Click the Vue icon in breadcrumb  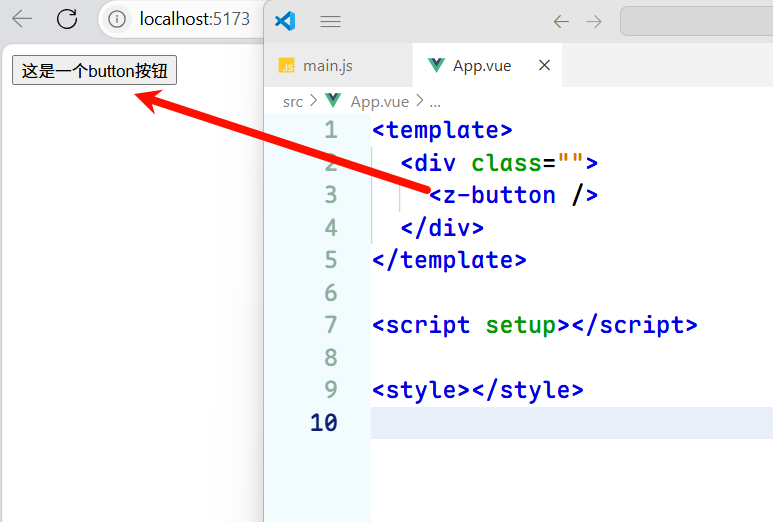(x=333, y=101)
